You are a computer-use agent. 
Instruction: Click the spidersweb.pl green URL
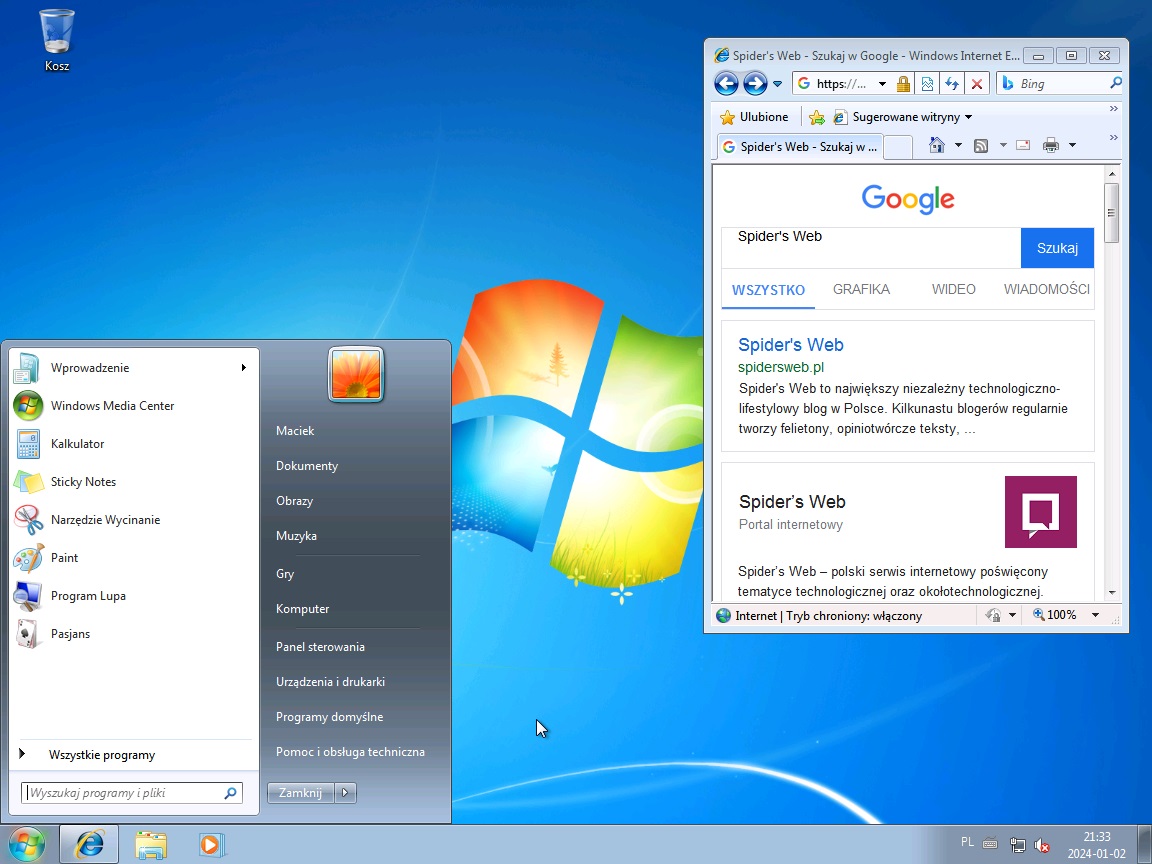click(x=781, y=367)
